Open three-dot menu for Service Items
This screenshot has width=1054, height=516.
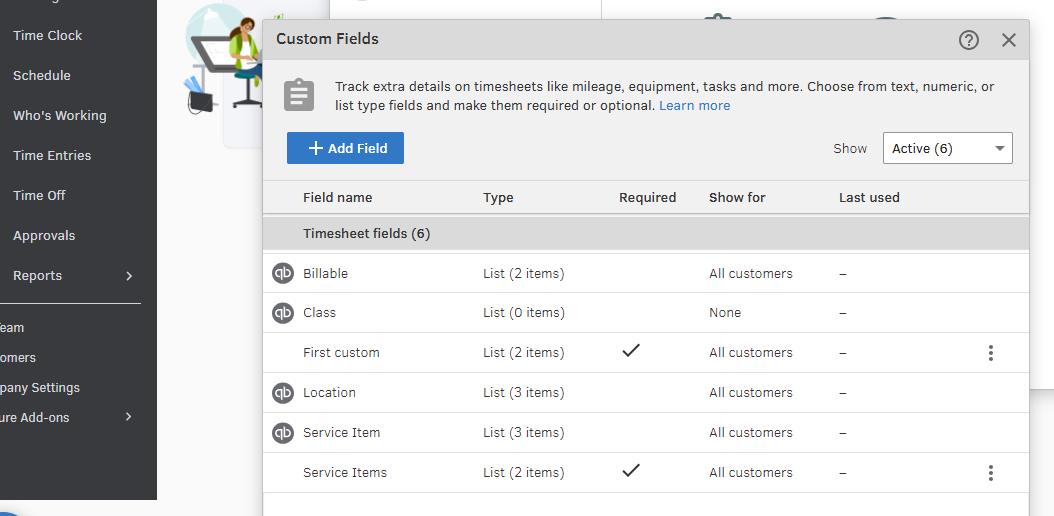(x=990, y=473)
